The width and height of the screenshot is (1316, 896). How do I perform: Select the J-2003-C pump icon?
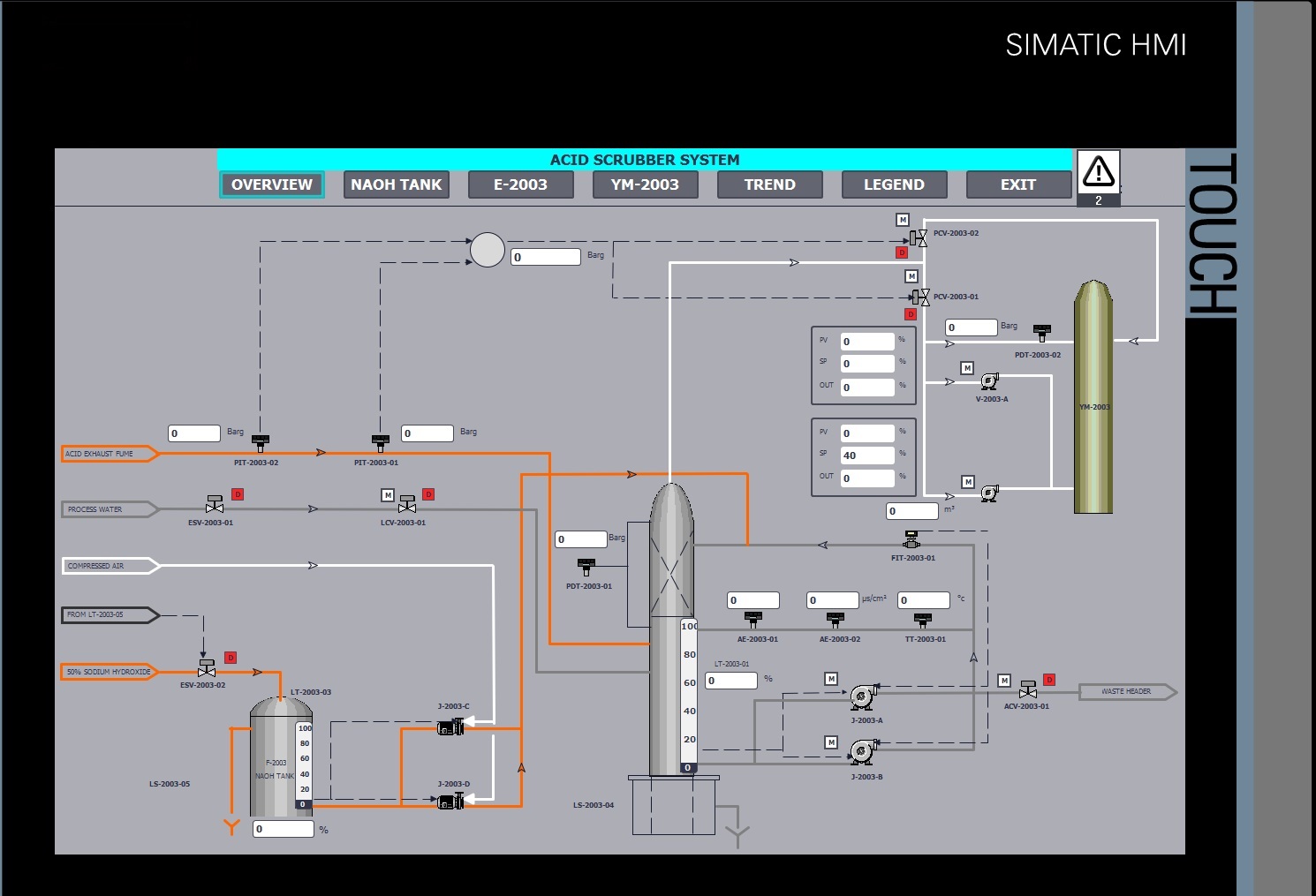(450, 727)
